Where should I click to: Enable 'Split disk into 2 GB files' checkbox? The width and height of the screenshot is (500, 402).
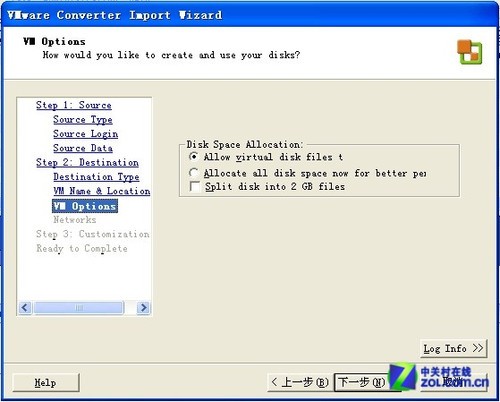pos(195,186)
